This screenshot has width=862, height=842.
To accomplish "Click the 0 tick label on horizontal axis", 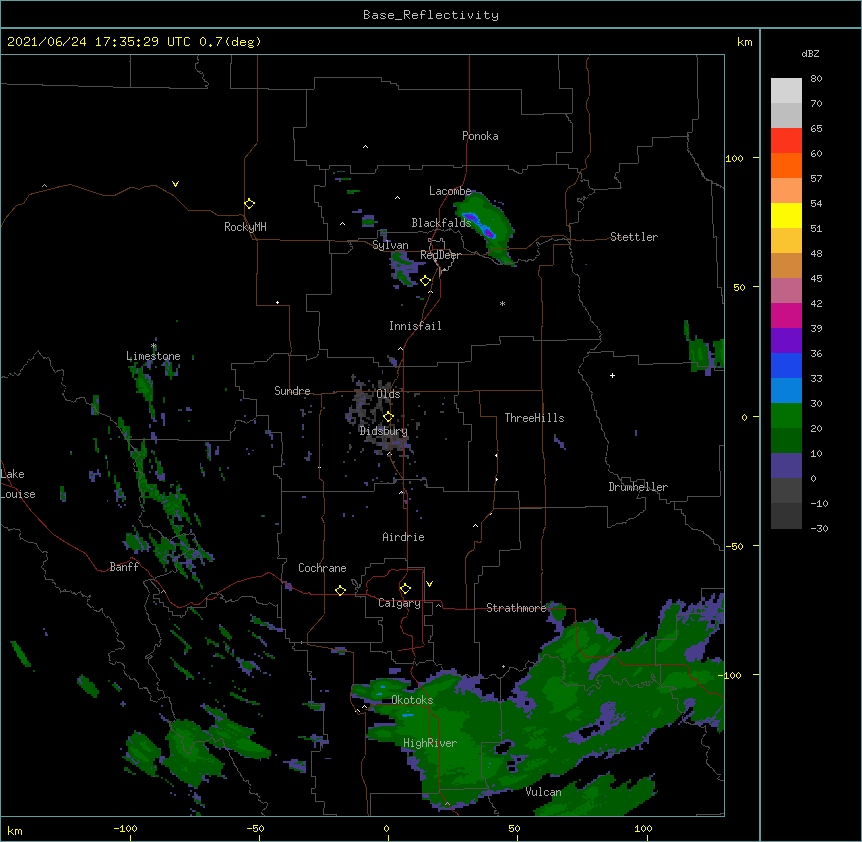I will tap(386, 828).
